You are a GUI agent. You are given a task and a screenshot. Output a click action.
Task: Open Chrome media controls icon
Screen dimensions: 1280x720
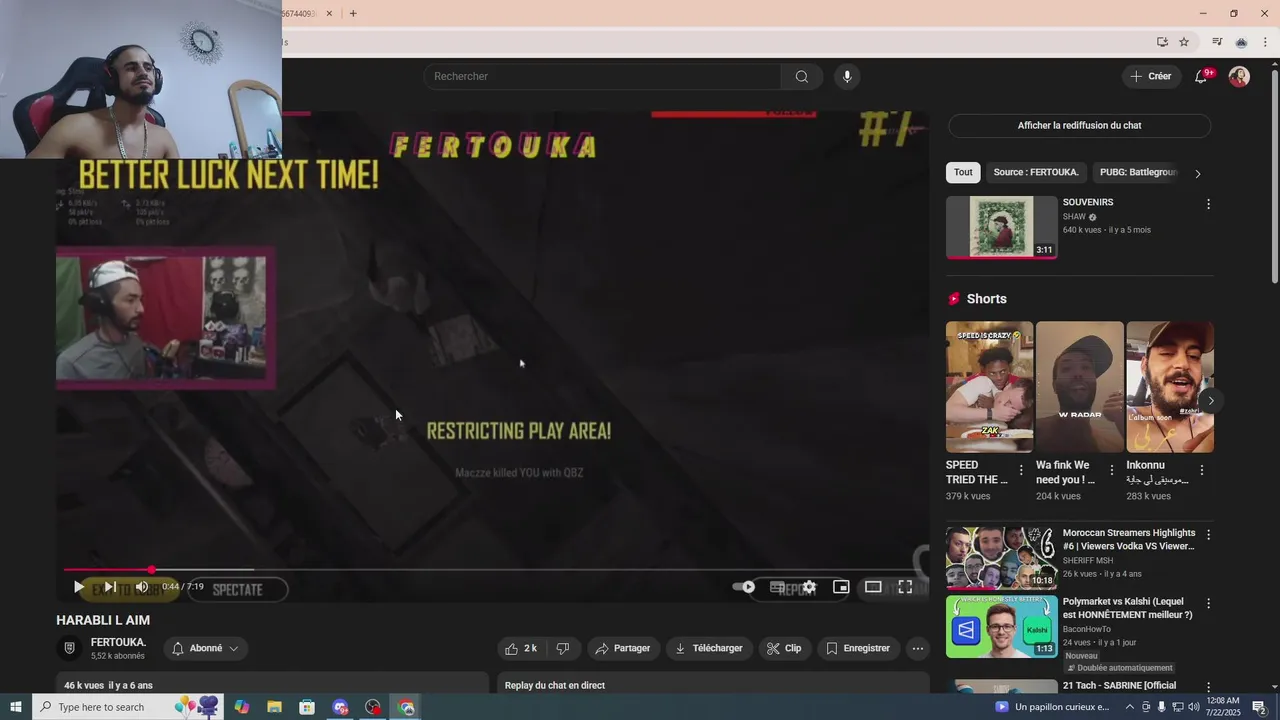[1217, 42]
